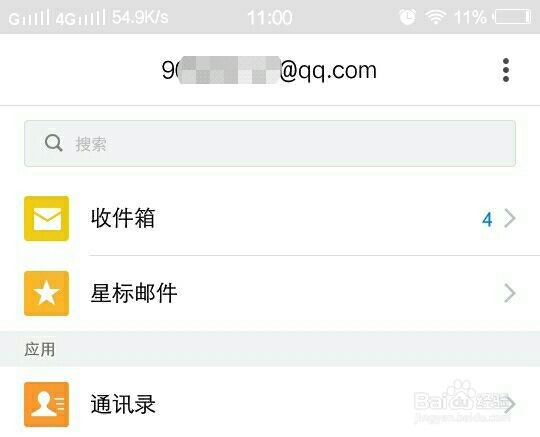Expand 通讯录 with its chevron arrow
This screenshot has width=540, height=437.
point(509,404)
